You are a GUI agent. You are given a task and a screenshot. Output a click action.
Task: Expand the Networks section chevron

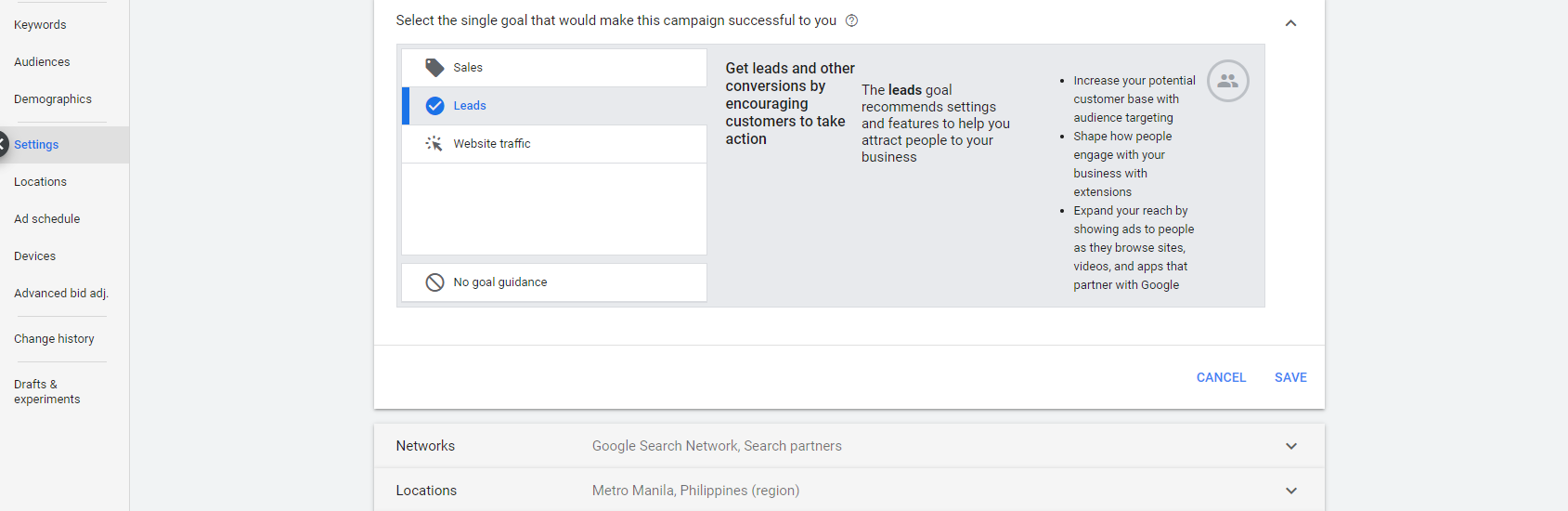coord(1290,446)
